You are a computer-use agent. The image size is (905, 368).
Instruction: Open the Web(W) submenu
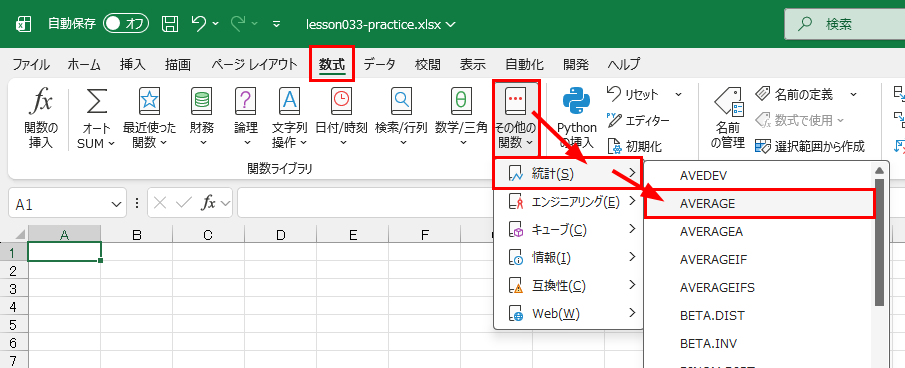pos(569,313)
